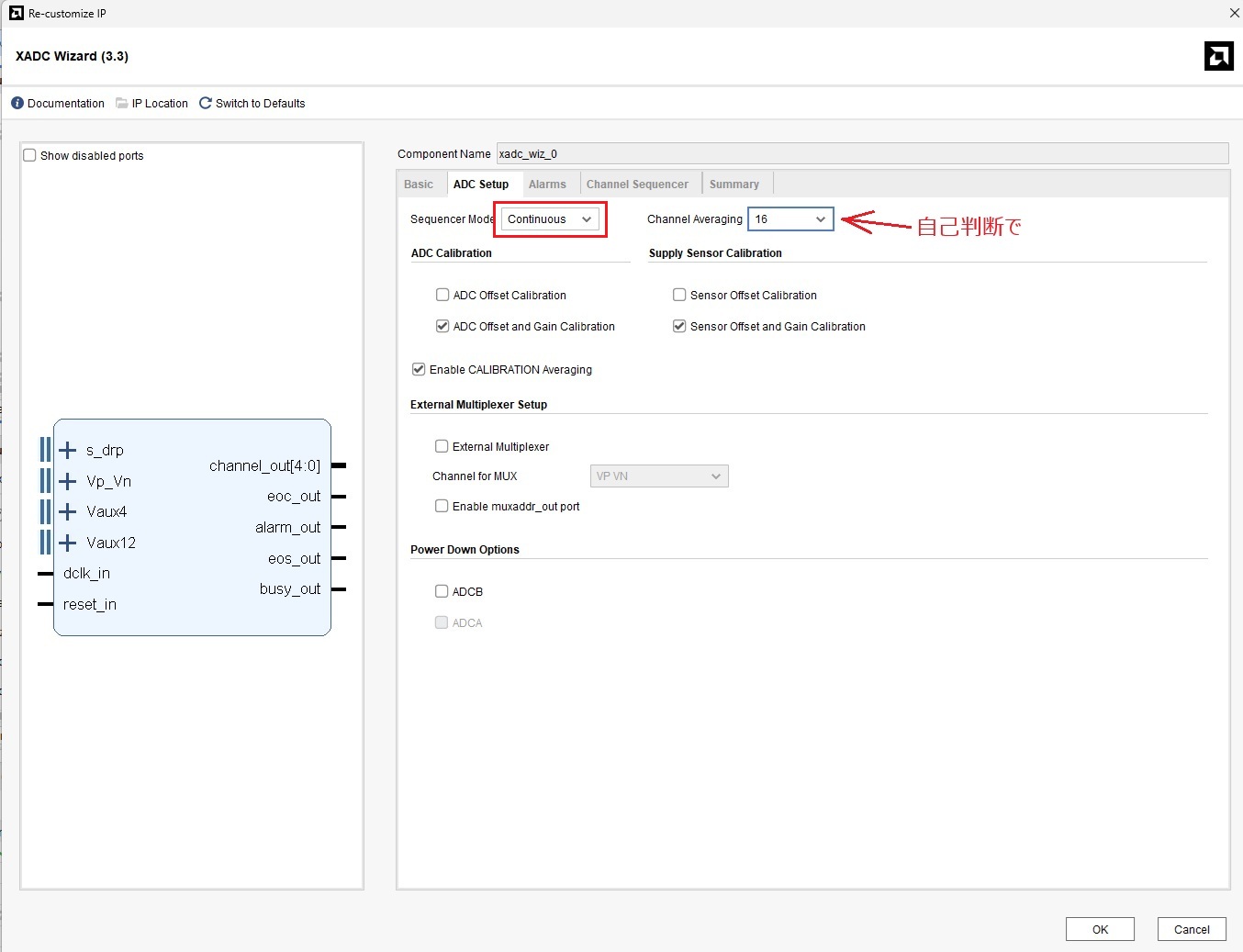
Task: Expand the s_drp port plus icon
Action: point(68,450)
